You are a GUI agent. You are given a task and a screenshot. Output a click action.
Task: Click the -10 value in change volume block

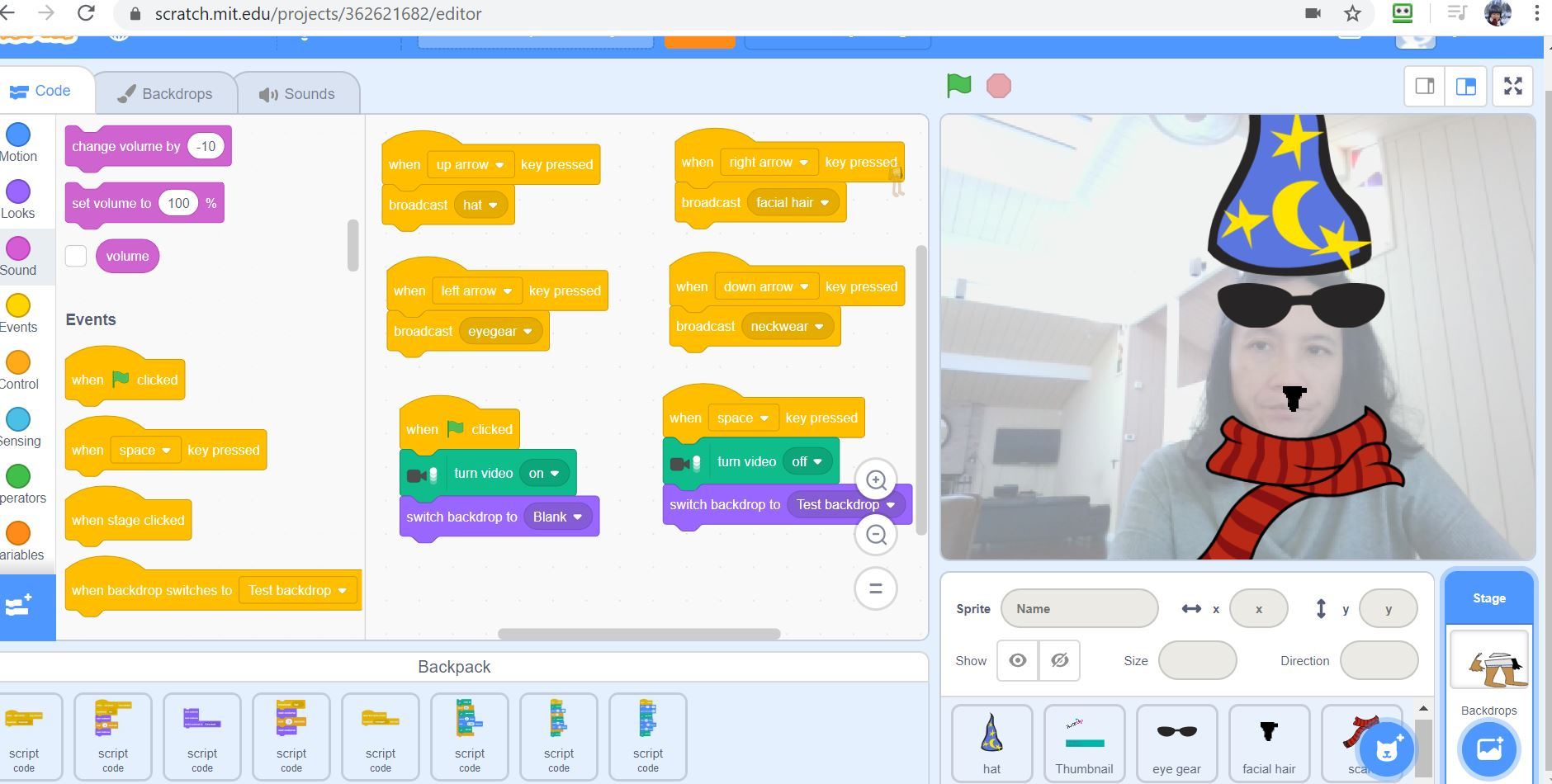coord(206,146)
